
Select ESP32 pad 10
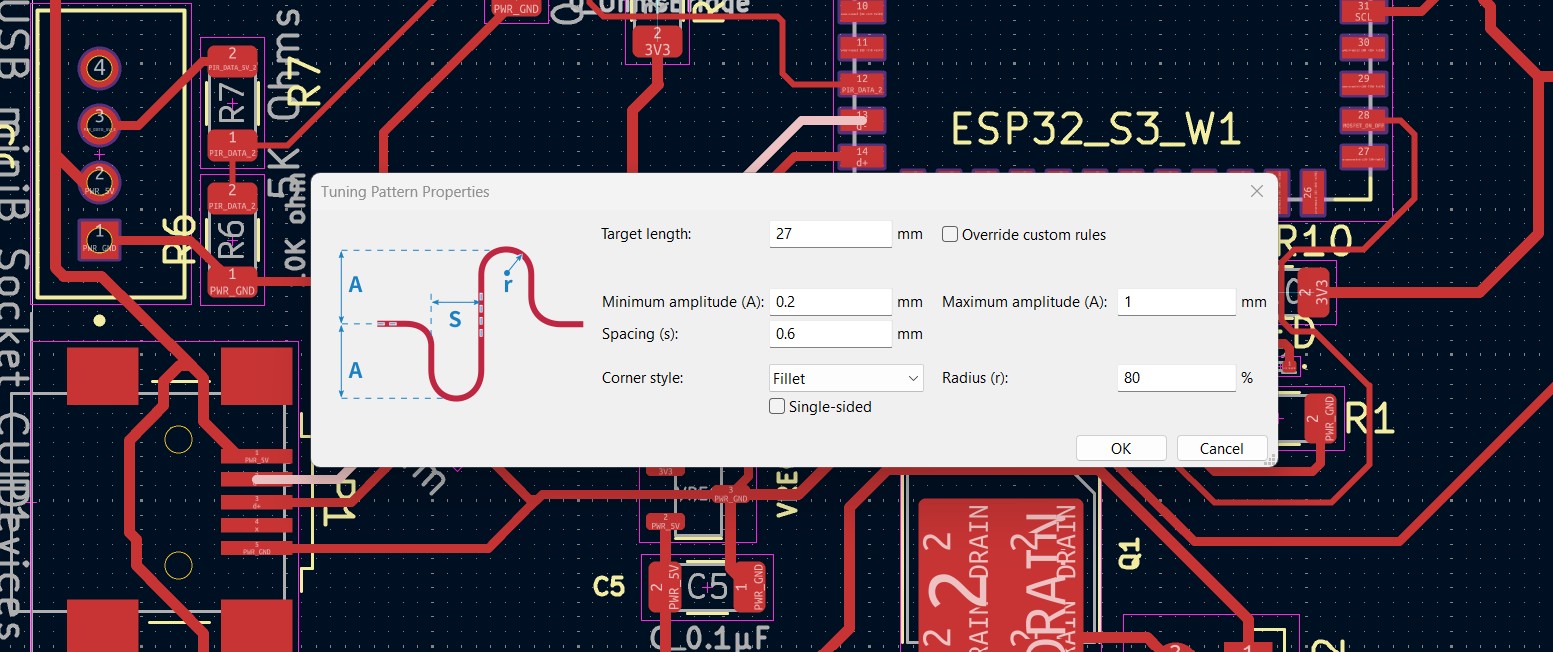[862, 11]
